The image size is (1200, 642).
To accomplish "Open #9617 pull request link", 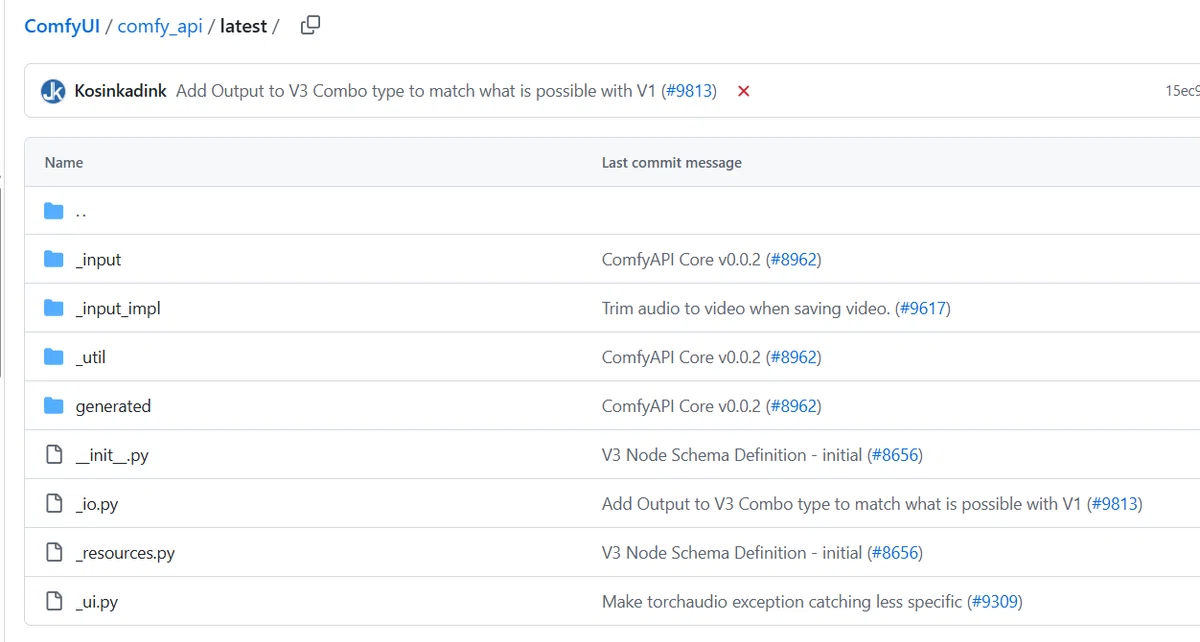I will click(923, 308).
